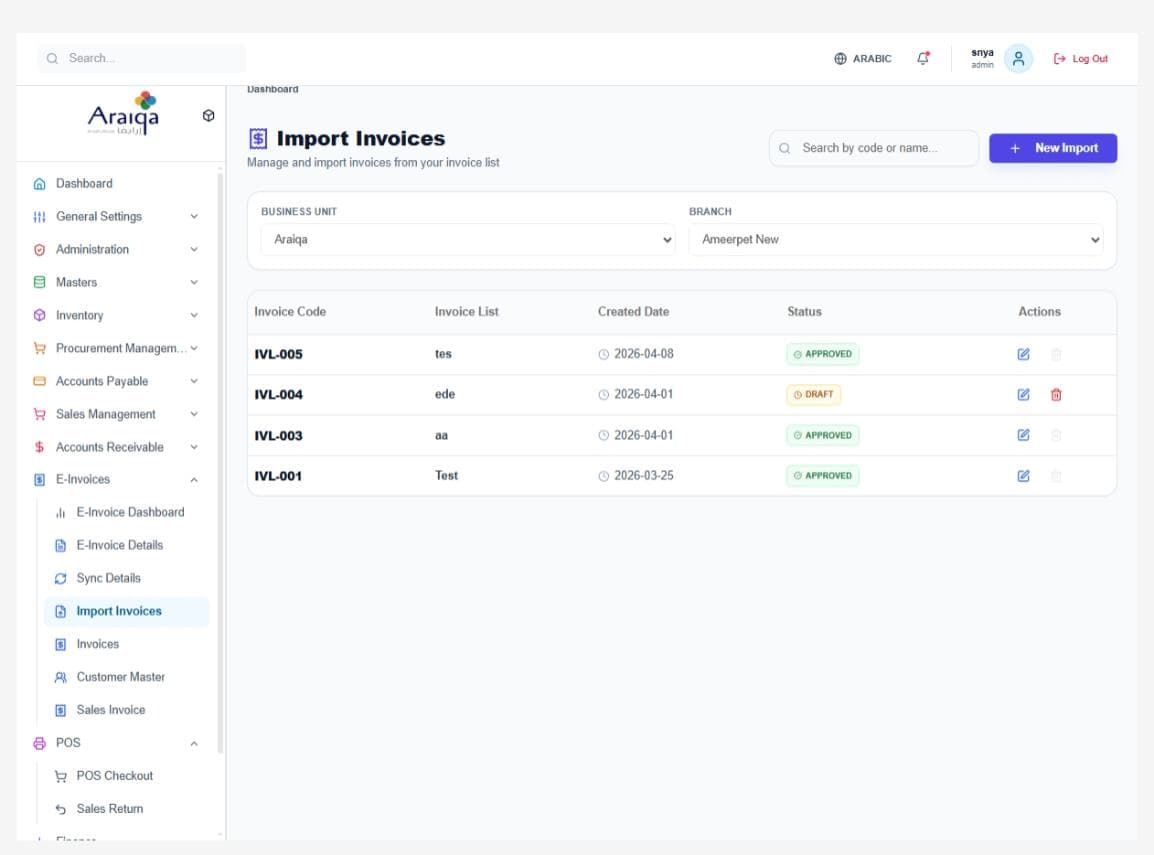
Task: Open notifications bell icon
Action: coord(923,58)
